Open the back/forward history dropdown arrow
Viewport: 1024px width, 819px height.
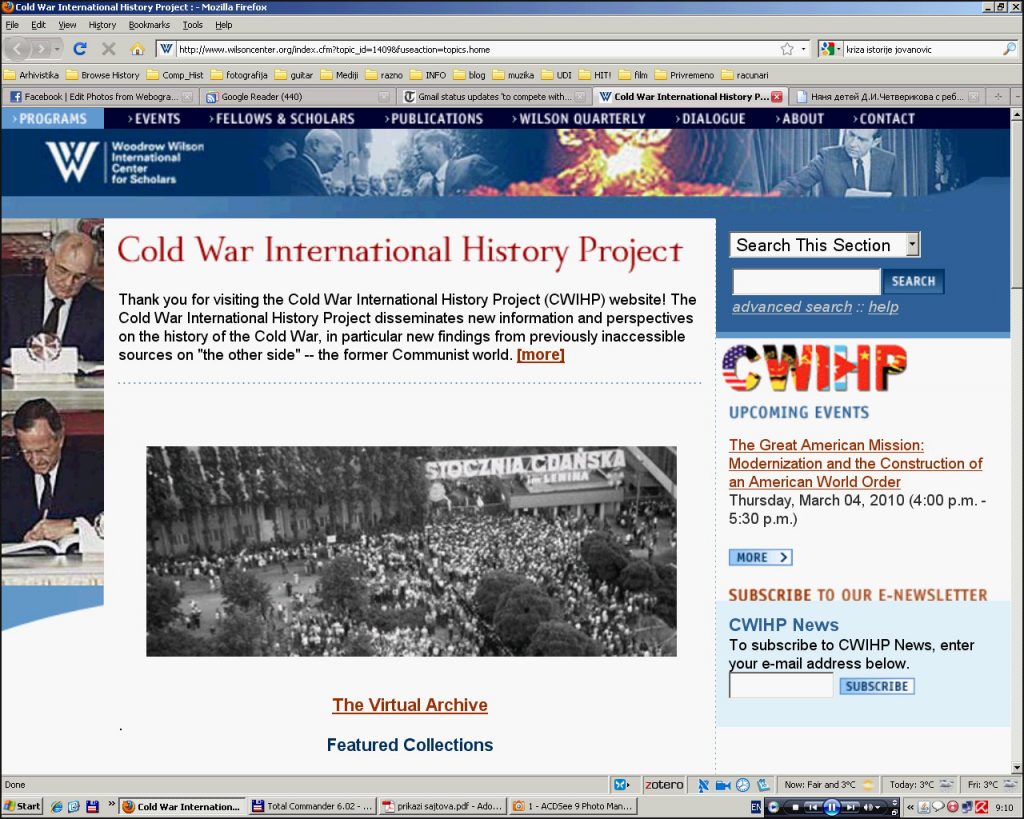(57, 48)
